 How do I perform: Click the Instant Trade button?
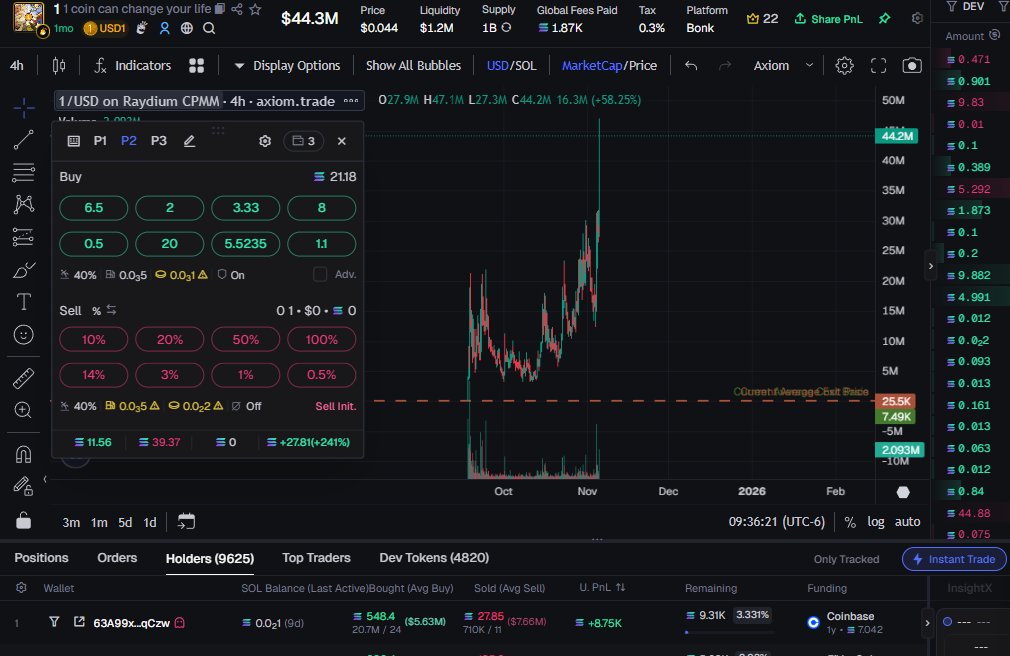point(954,559)
